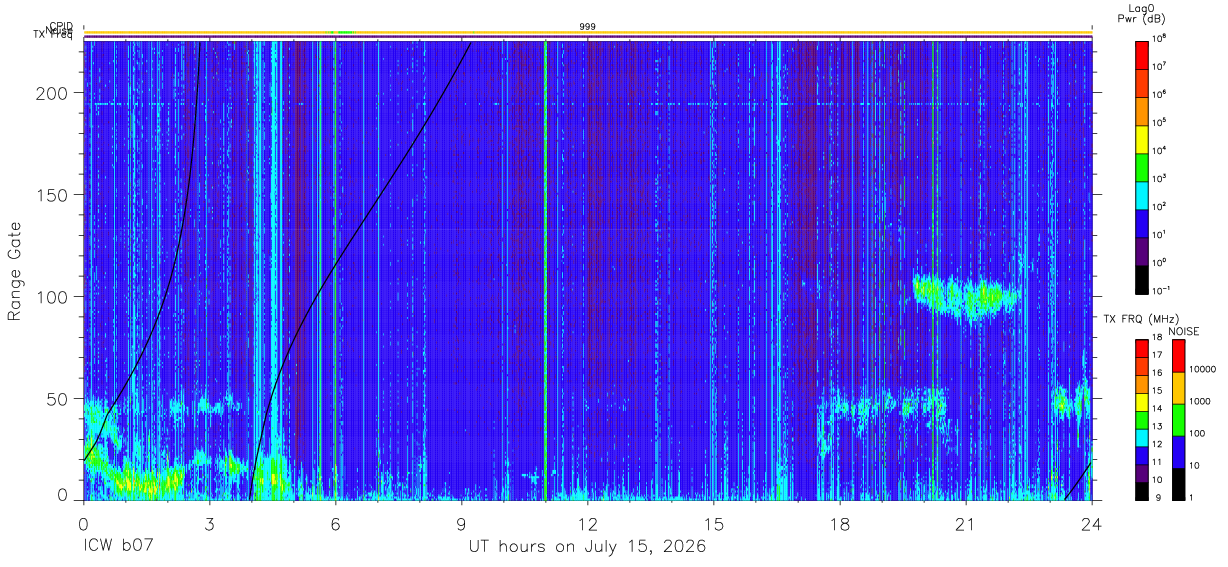This screenshot has width=1228, height=567.
Task: Click the yellow segment of the TX FRQ colorbar
Action: (1141, 401)
